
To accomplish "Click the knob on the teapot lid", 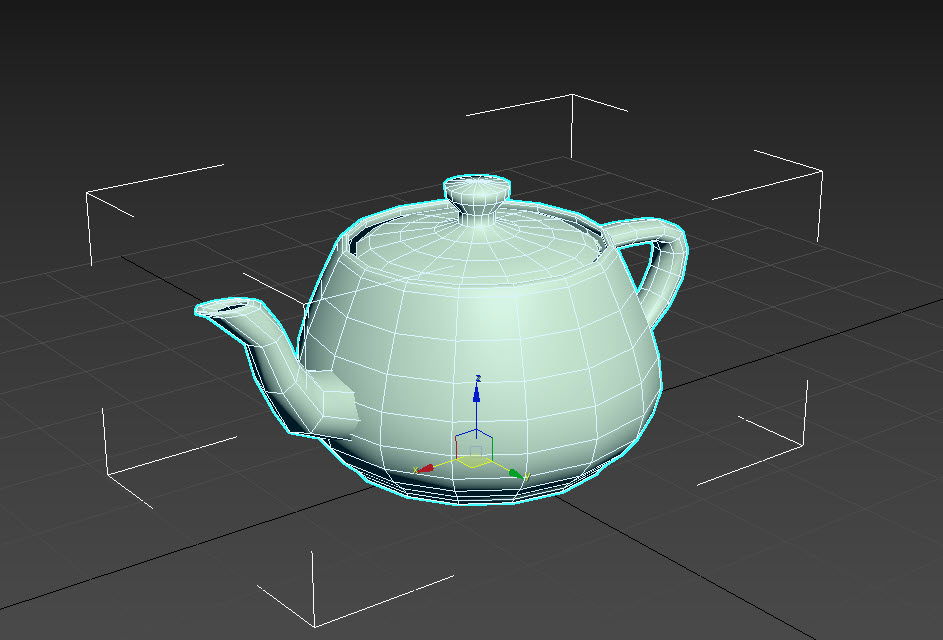I will (x=478, y=197).
